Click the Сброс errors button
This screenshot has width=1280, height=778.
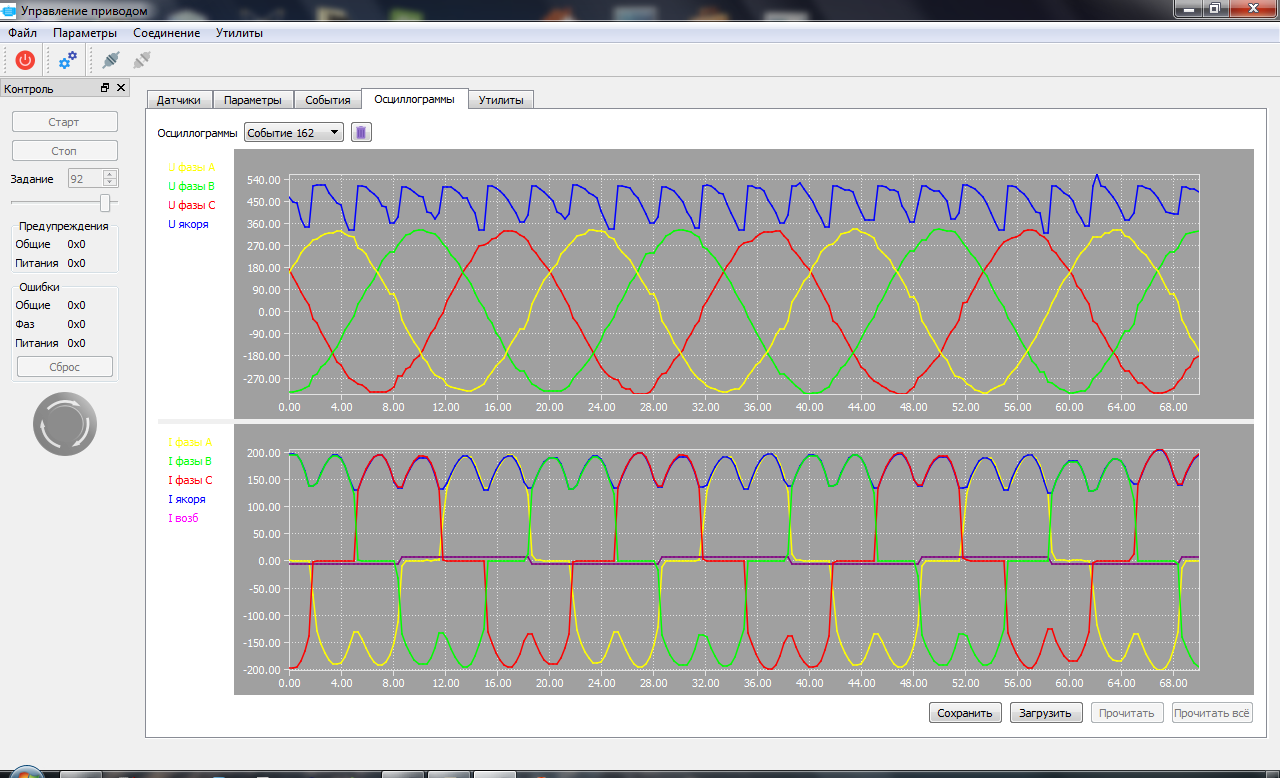pos(65,367)
